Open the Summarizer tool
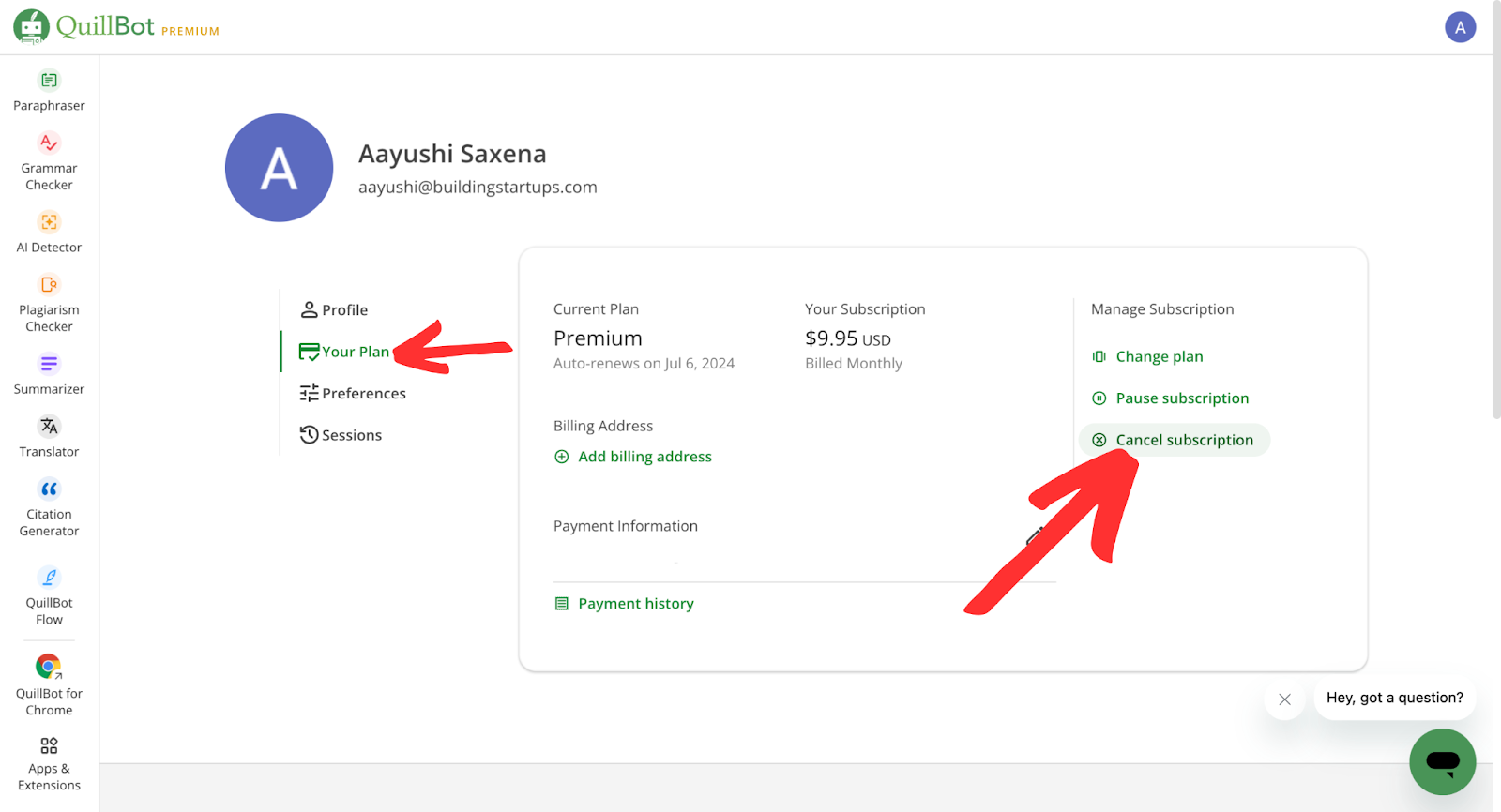Screen dimensions: 1501x812 49,374
